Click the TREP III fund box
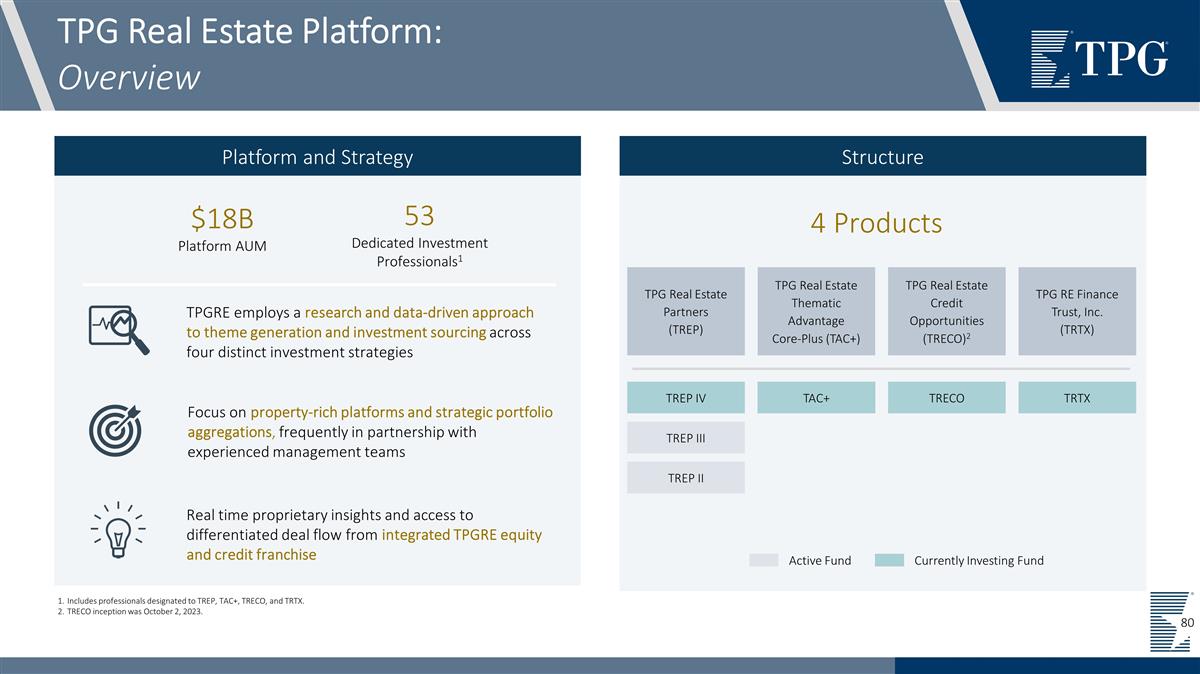 click(x=686, y=438)
